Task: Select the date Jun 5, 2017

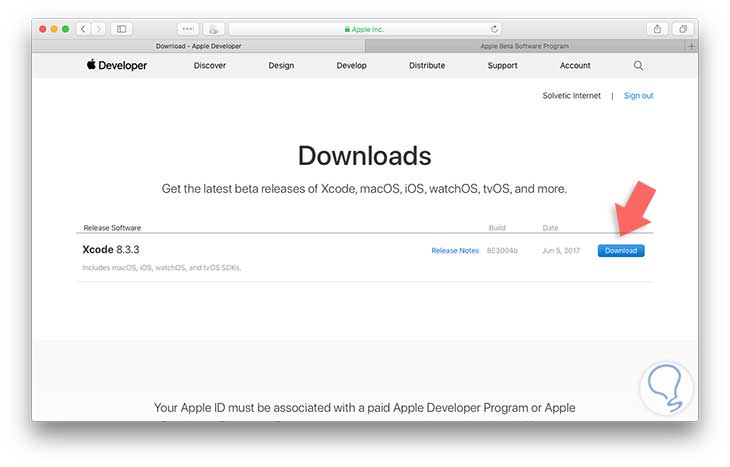Action: pyautogui.click(x=561, y=250)
